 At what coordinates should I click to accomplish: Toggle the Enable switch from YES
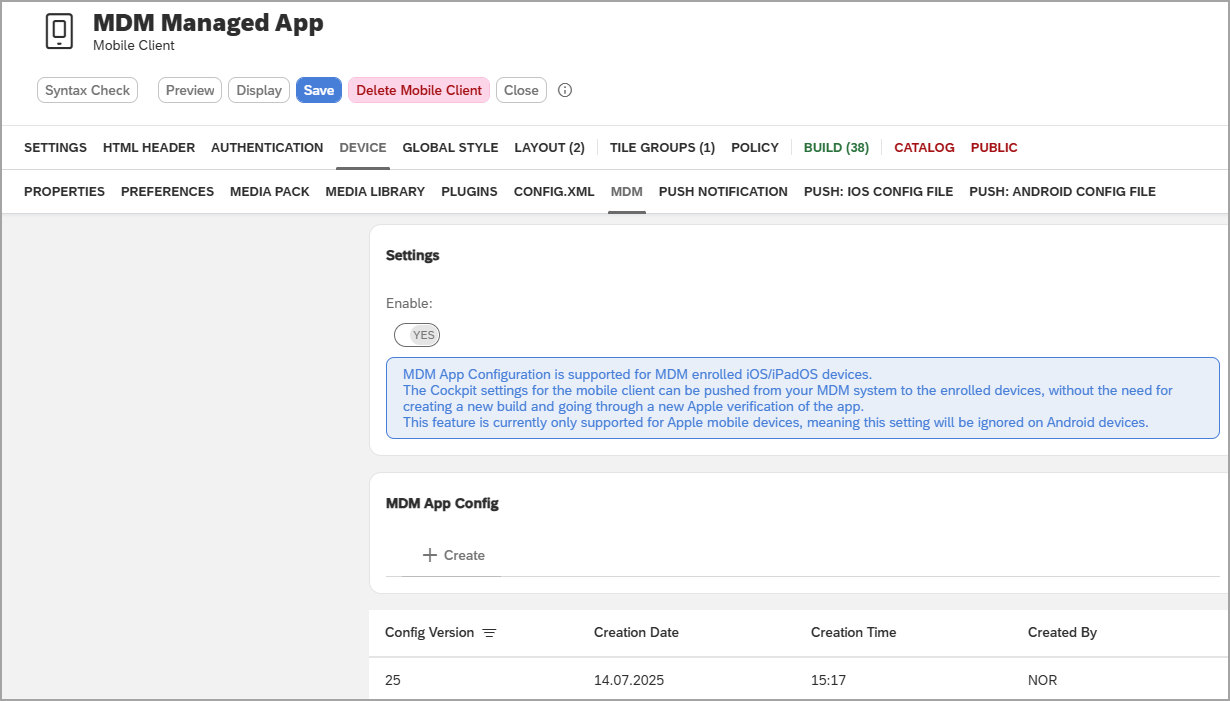[x=417, y=335]
